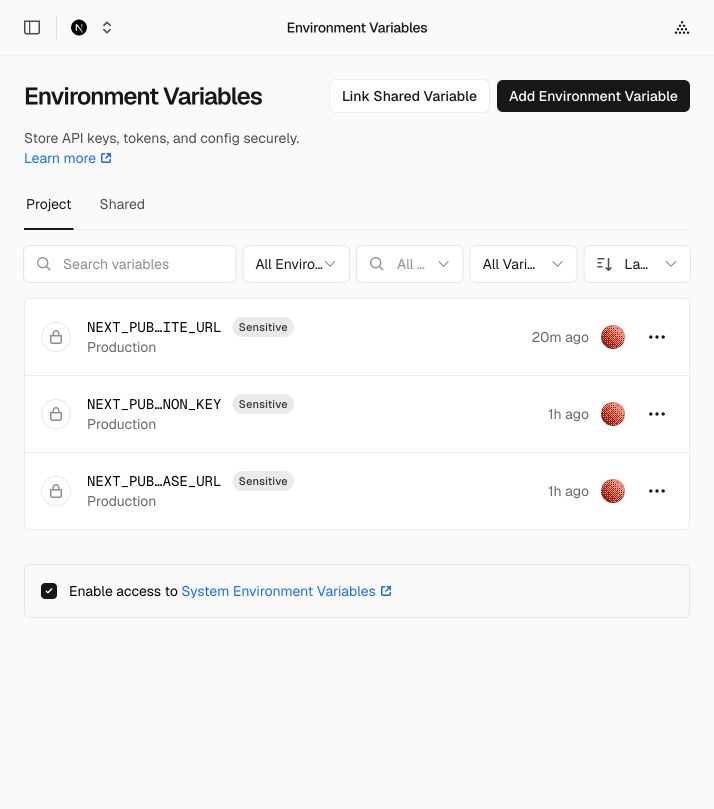Click the sort order icon in Last dropdown
Image resolution: width=714 pixels, height=809 pixels.
(604, 264)
